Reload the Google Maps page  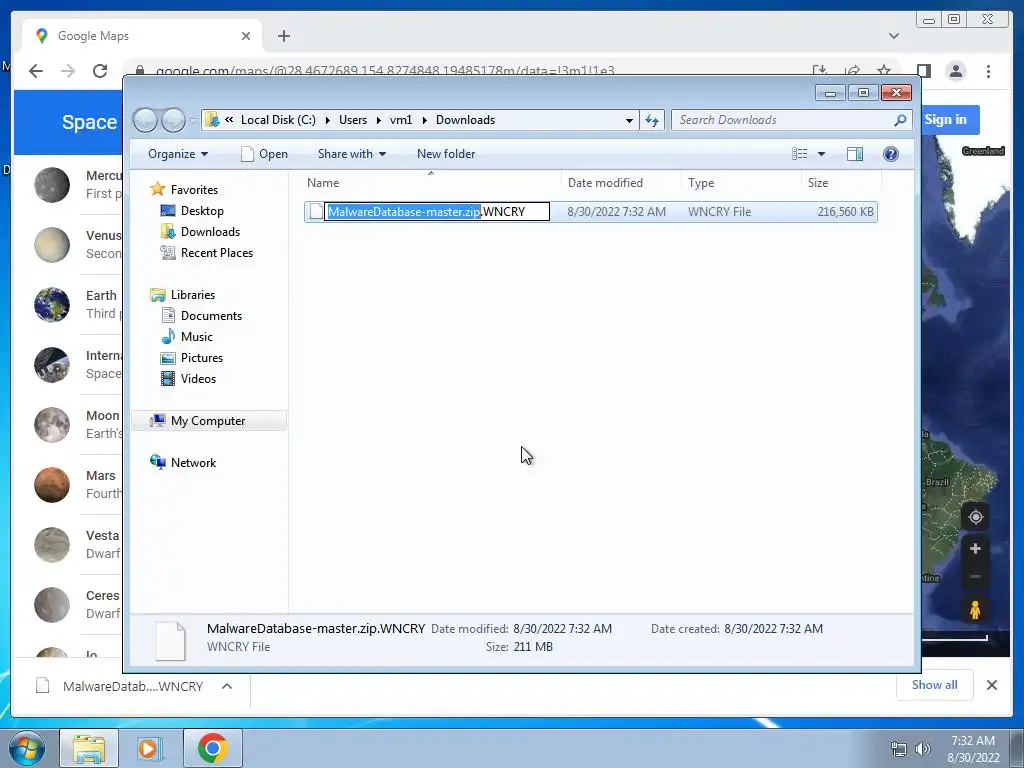(100, 71)
